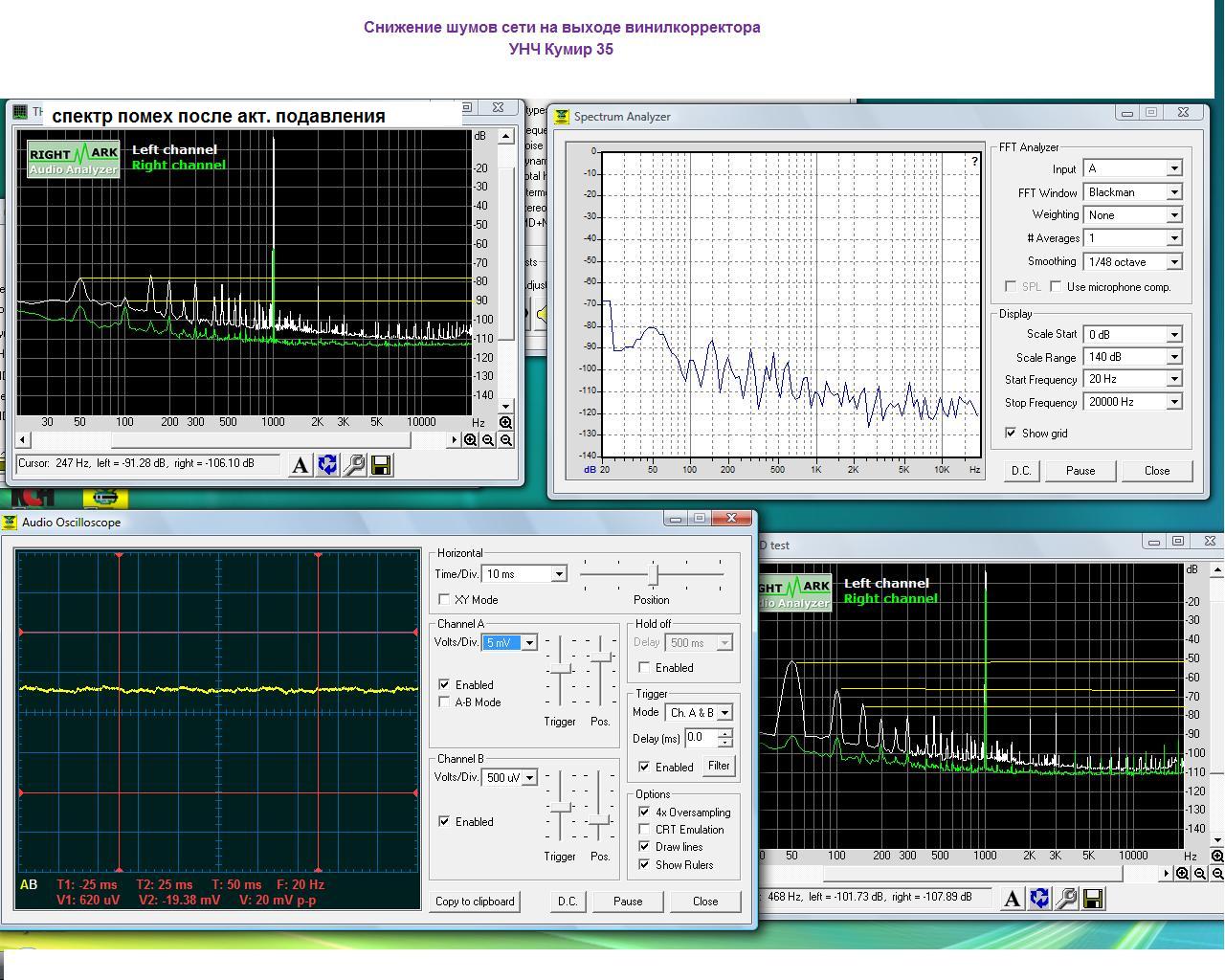Click the blue refresh arrows beside the 247 Hz readout
This screenshot has height=980, width=1225.
pos(327,465)
